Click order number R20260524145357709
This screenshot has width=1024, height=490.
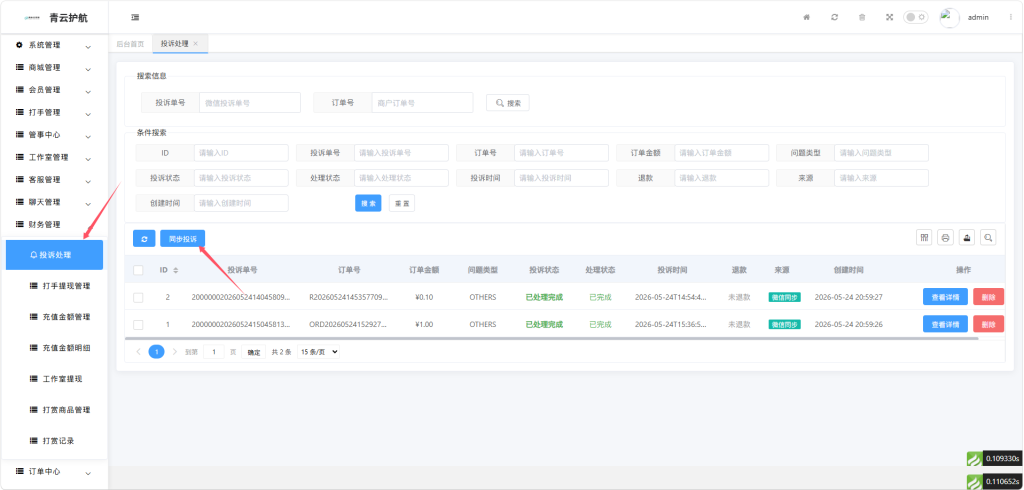coord(348,297)
